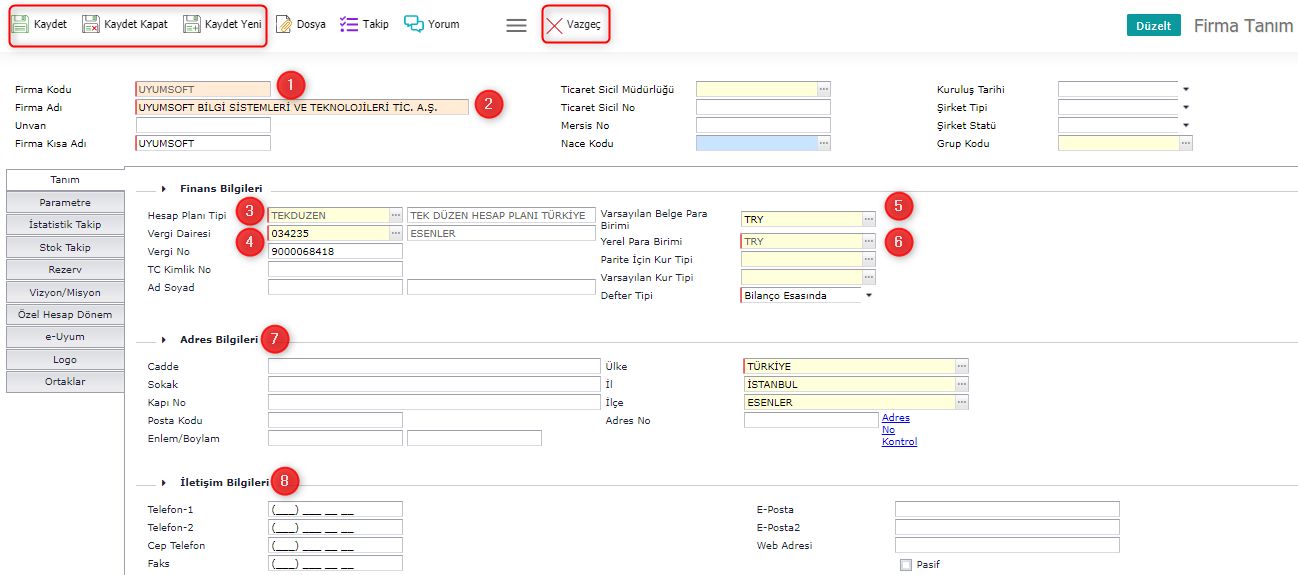Cancel with the Vazgeç X icon
The height and width of the screenshot is (575, 1298).
(x=554, y=25)
